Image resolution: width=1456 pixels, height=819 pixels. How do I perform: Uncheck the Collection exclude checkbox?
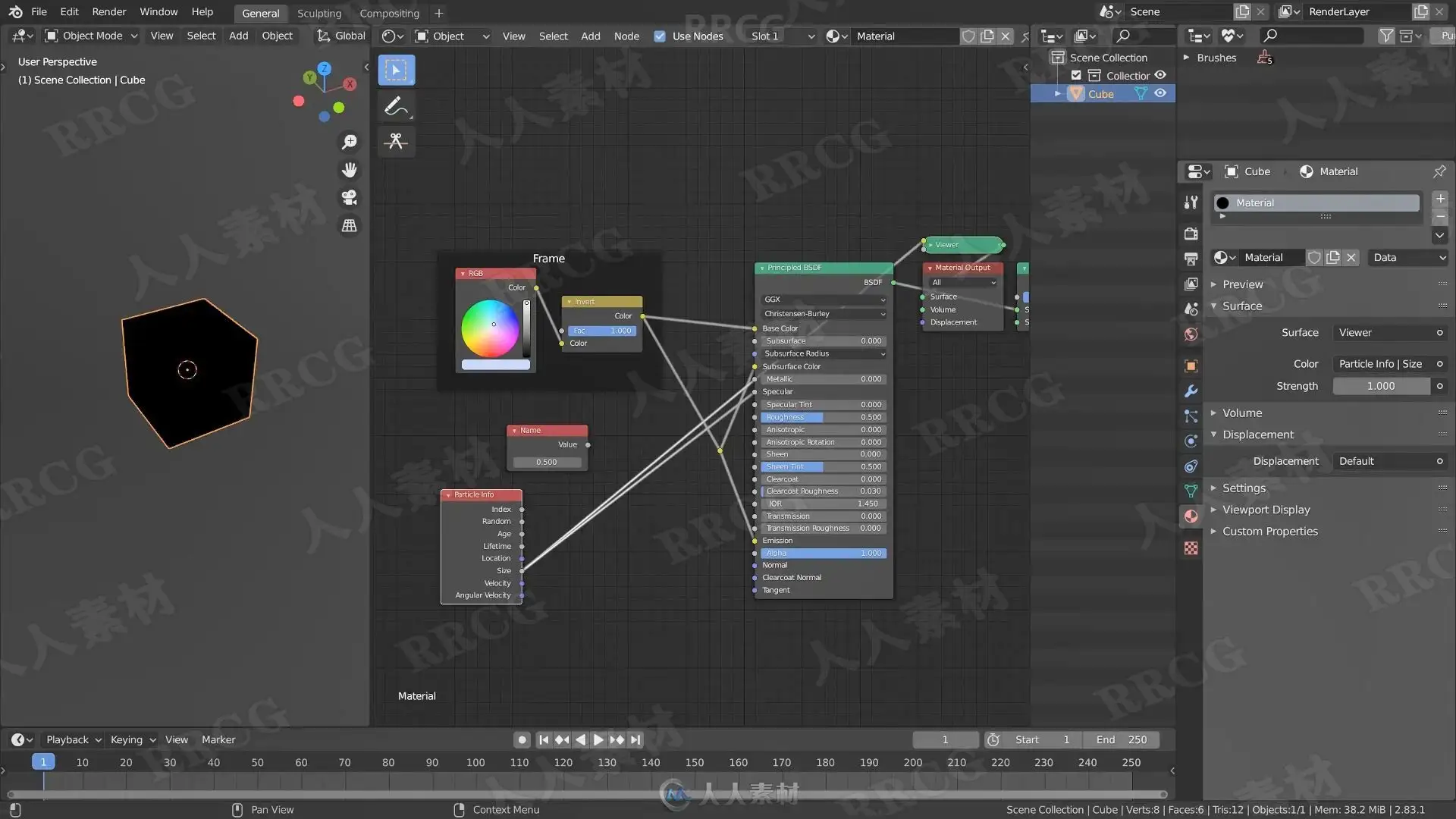(1076, 75)
